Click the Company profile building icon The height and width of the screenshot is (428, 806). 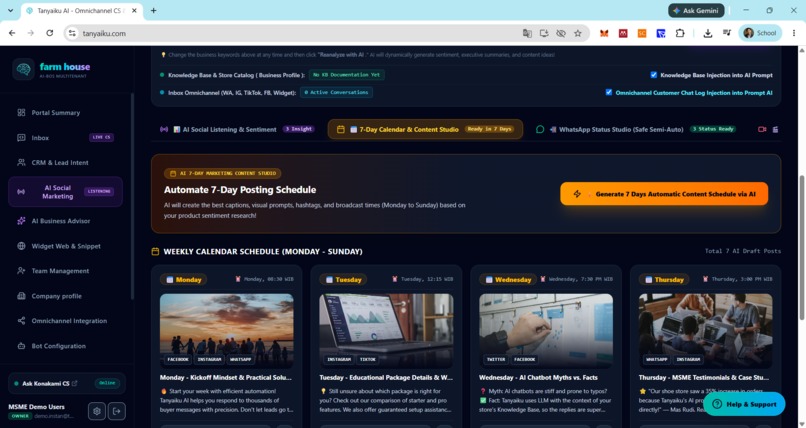[x=21, y=296]
